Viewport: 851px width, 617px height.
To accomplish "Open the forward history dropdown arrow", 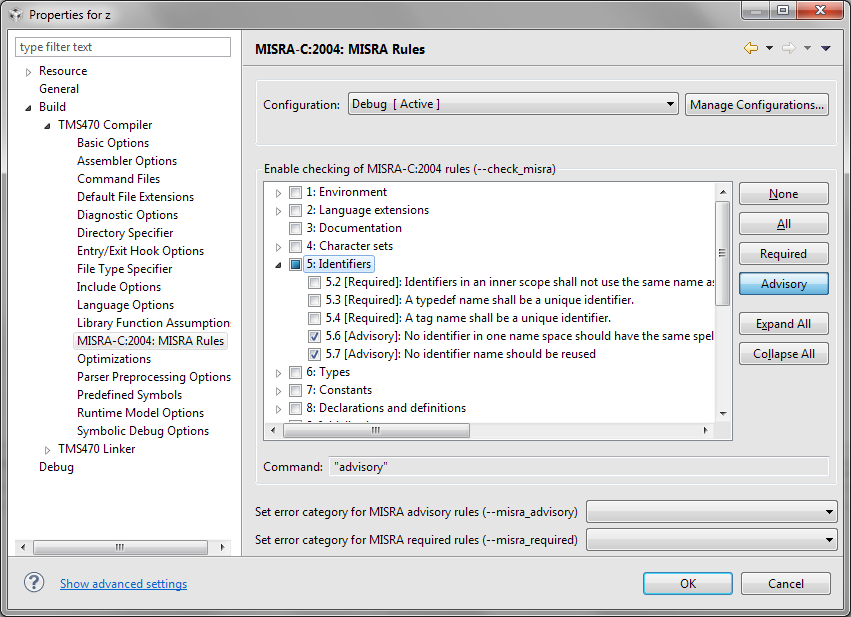I will click(x=807, y=48).
